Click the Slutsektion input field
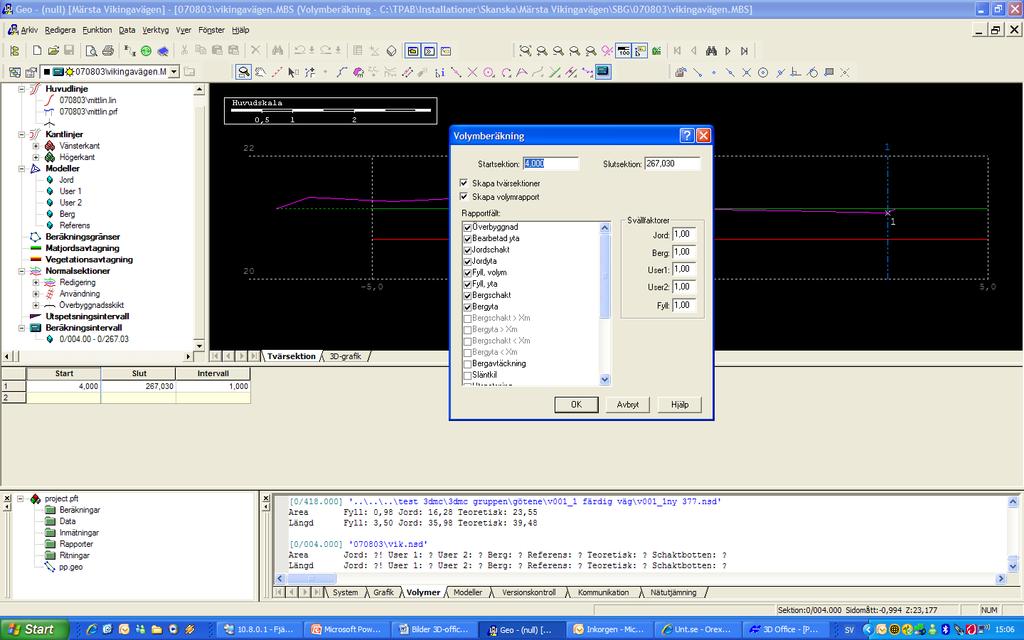Screen dimensions: 1024x640 point(673,164)
